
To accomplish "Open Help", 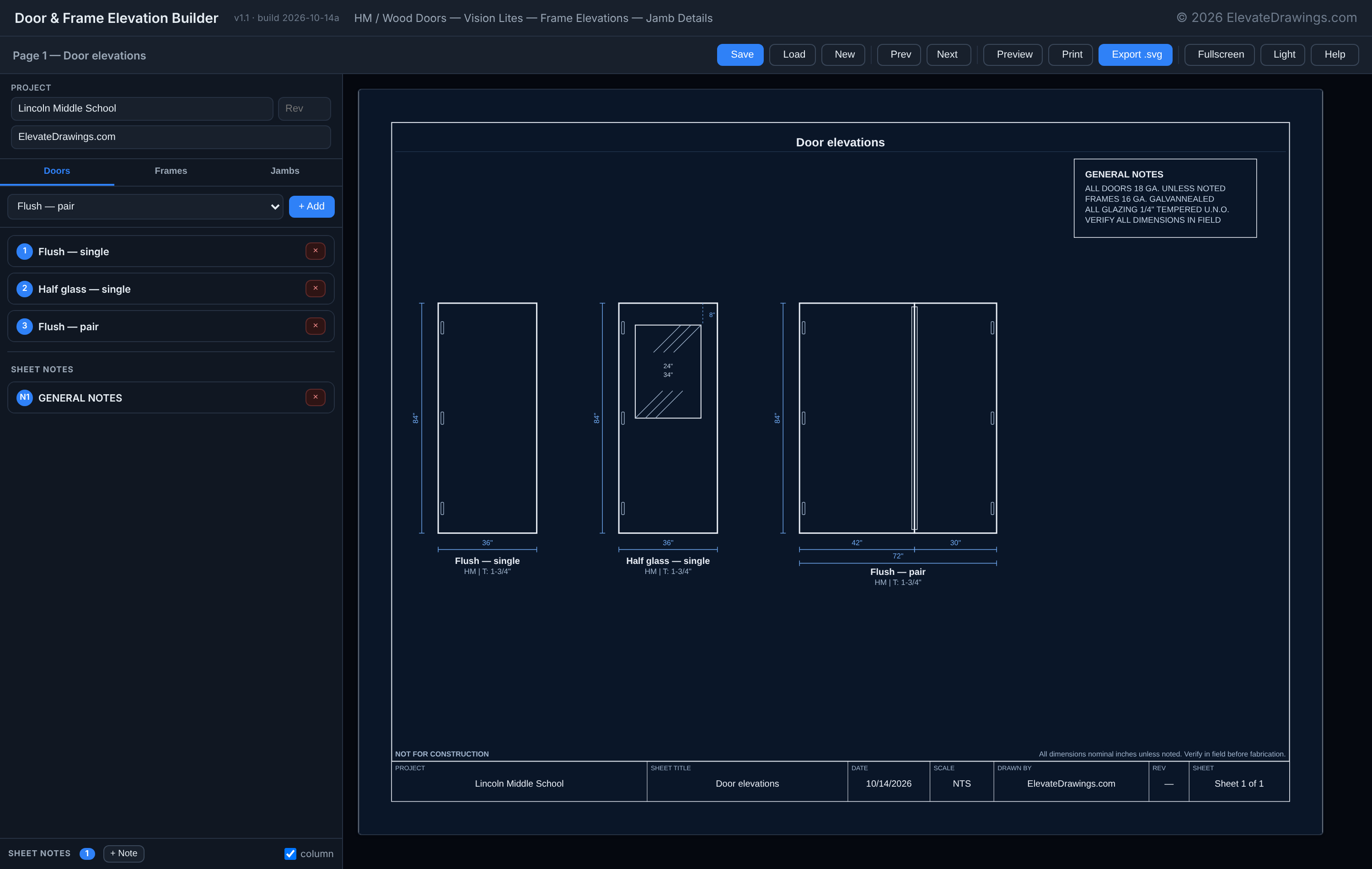I will click(1334, 55).
